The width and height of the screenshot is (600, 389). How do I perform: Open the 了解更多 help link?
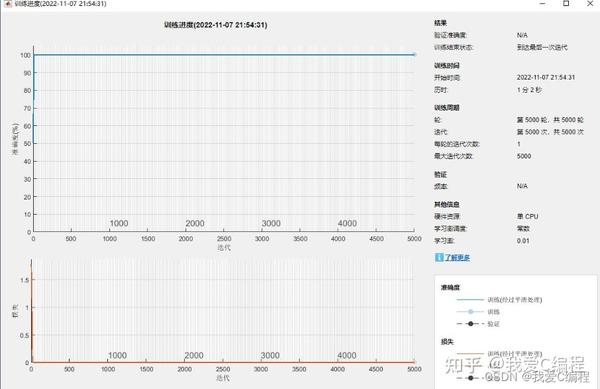[x=457, y=257]
